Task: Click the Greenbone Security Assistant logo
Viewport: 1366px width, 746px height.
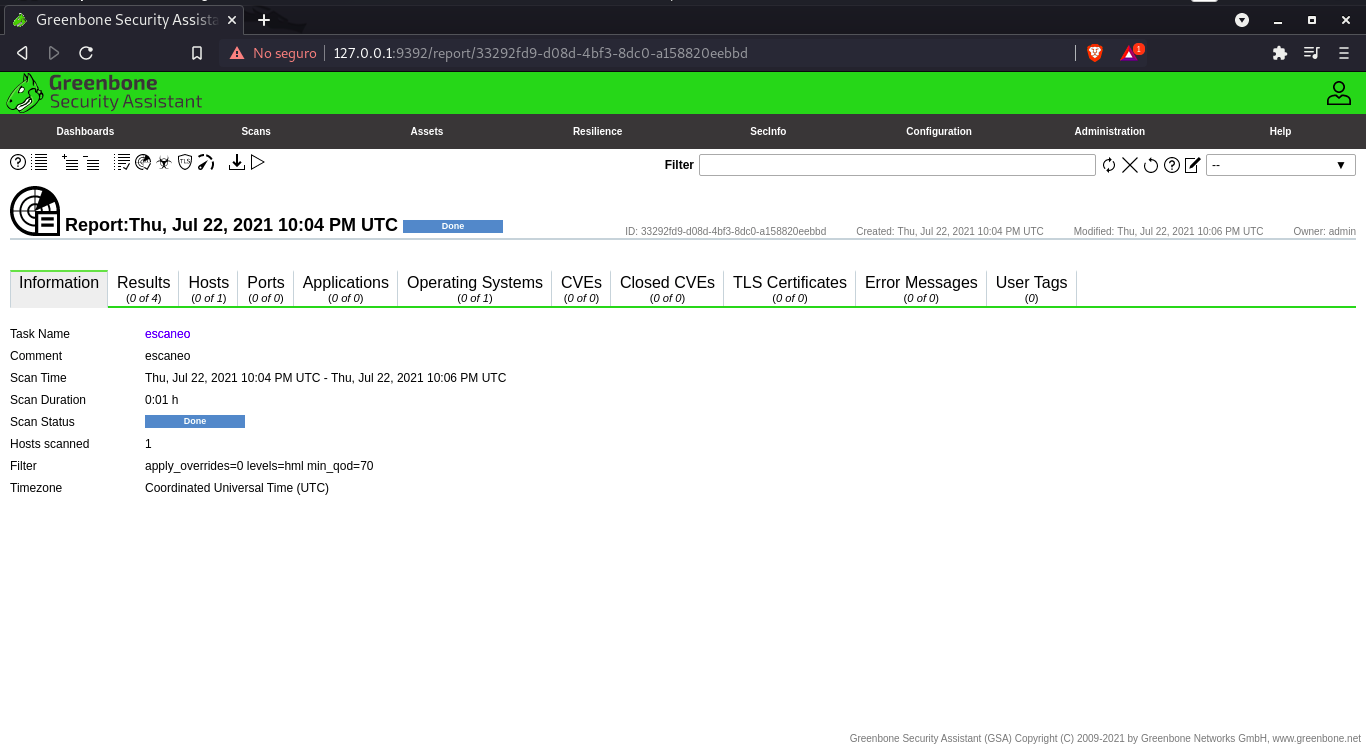Action: coord(104,93)
